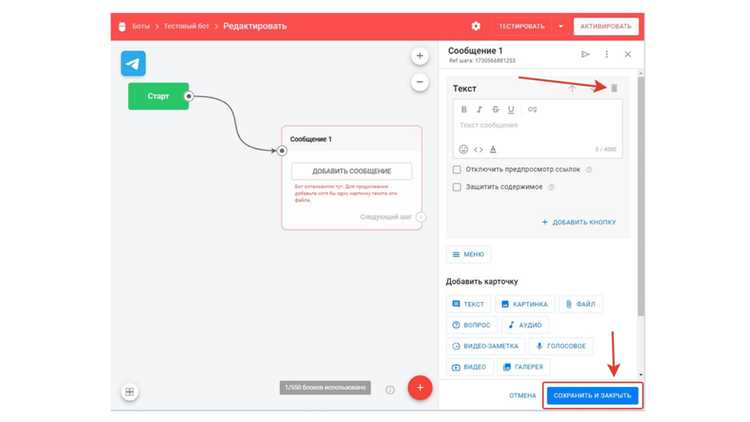Enable Отключить предпросмотр ссылок checkbox
This screenshot has height=422, width=750.
pyautogui.click(x=457, y=169)
